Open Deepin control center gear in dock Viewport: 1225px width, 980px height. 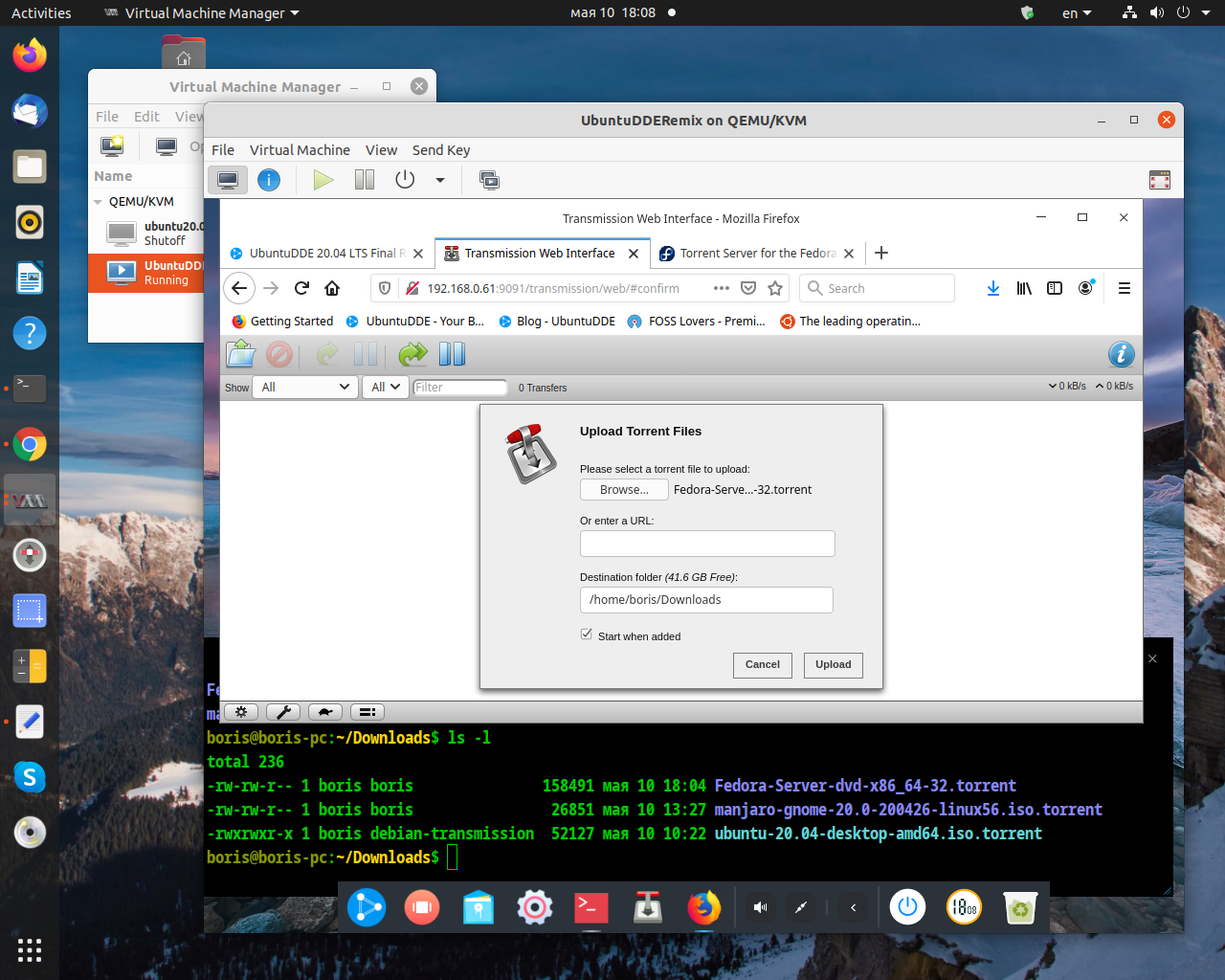[535, 906]
